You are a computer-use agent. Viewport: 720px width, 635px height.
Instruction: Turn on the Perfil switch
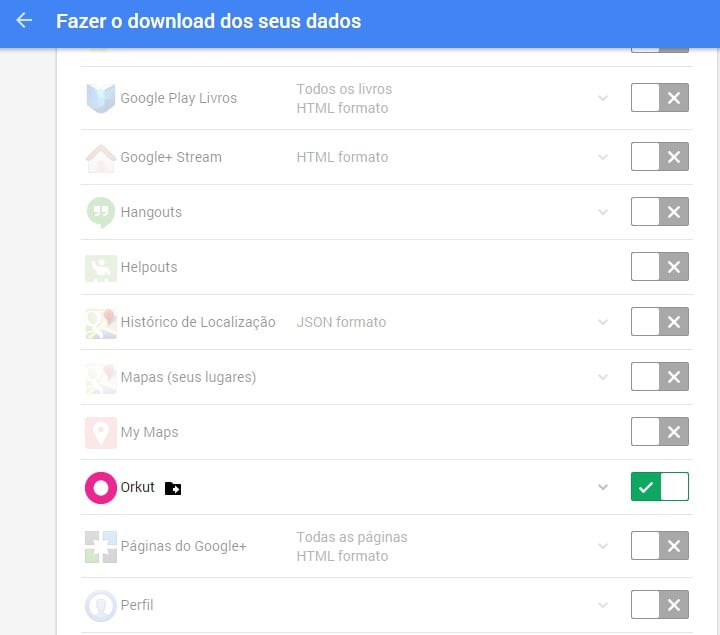pyautogui.click(x=659, y=605)
